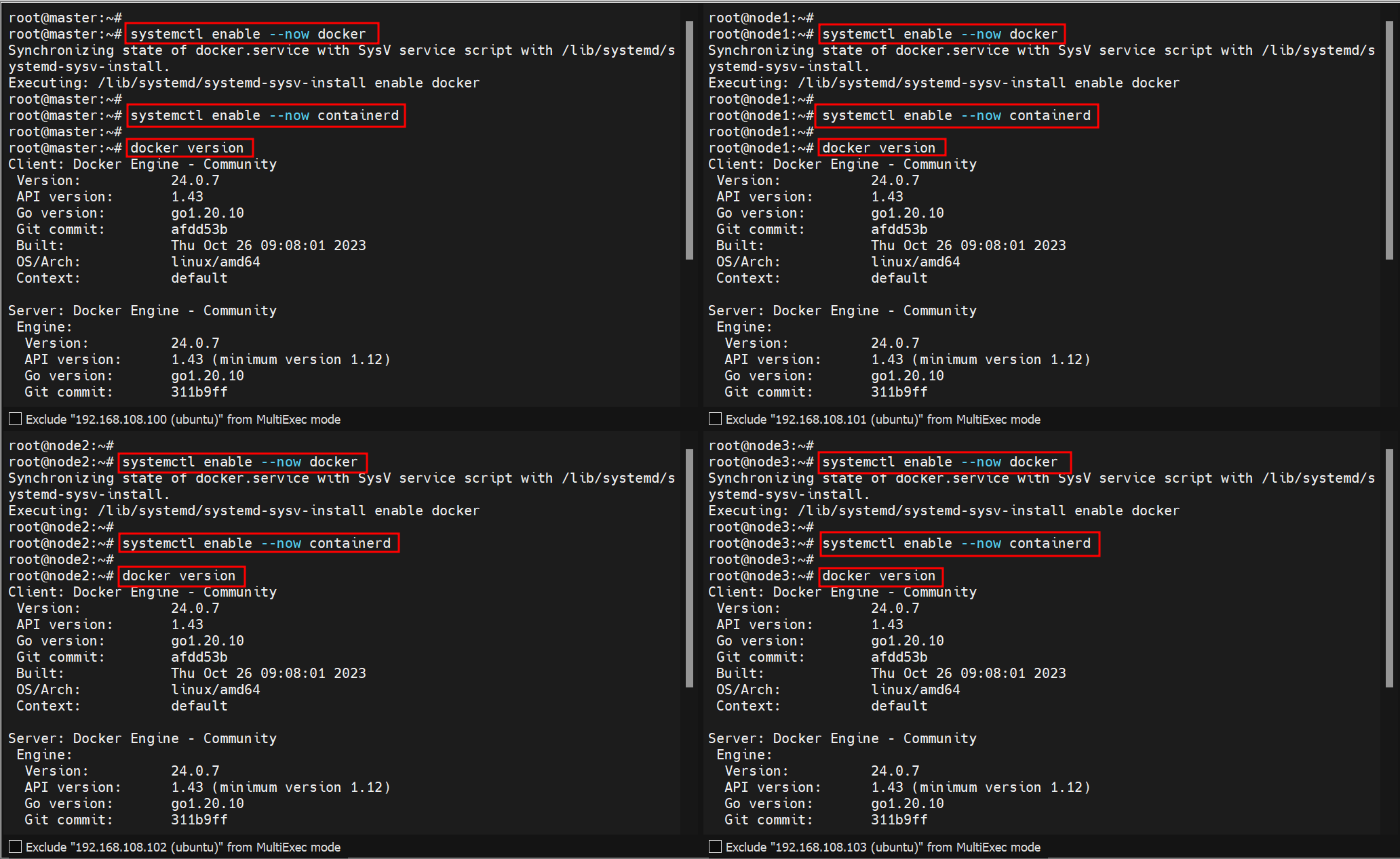Image resolution: width=1400 pixels, height=859 pixels.
Task: Click 'systemctl enable --now docker' in node2 pane
Action: pyautogui.click(x=240, y=462)
